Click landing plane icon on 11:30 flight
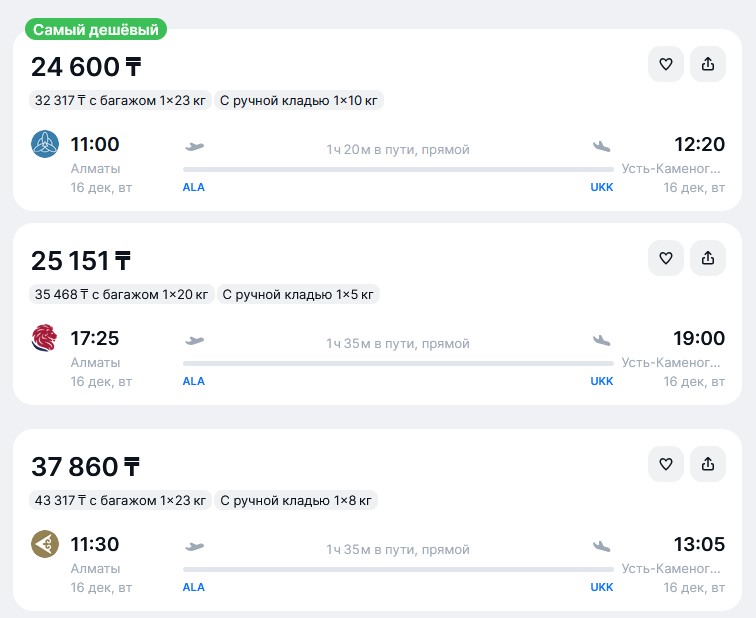Viewport: 756px width, 618px height. (601, 546)
